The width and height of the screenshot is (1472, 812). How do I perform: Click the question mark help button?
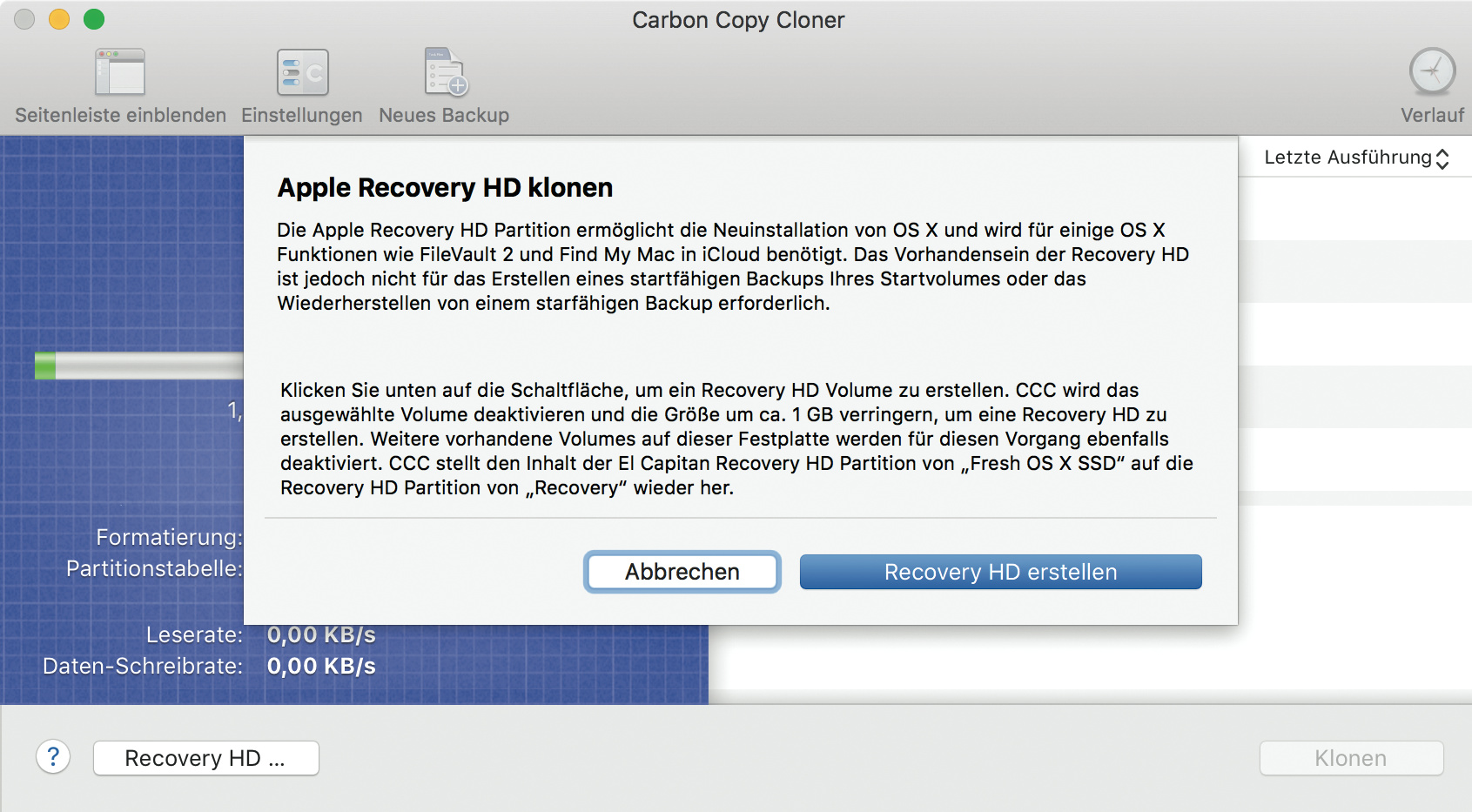tap(53, 757)
